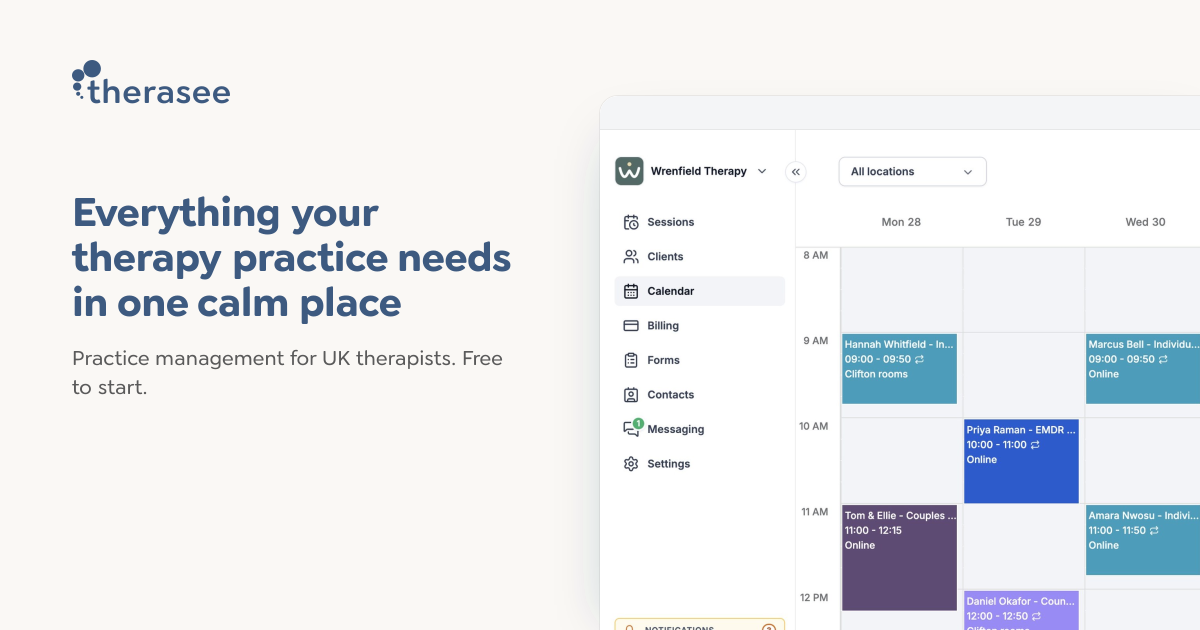The height and width of the screenshot is (630, 1200).
Task: Click the Messaging chat icon with badge
Action: click(x=632, y=428)
